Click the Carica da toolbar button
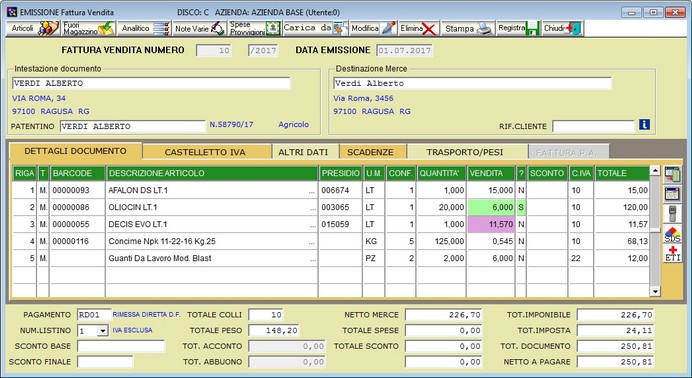 point(315,29)
